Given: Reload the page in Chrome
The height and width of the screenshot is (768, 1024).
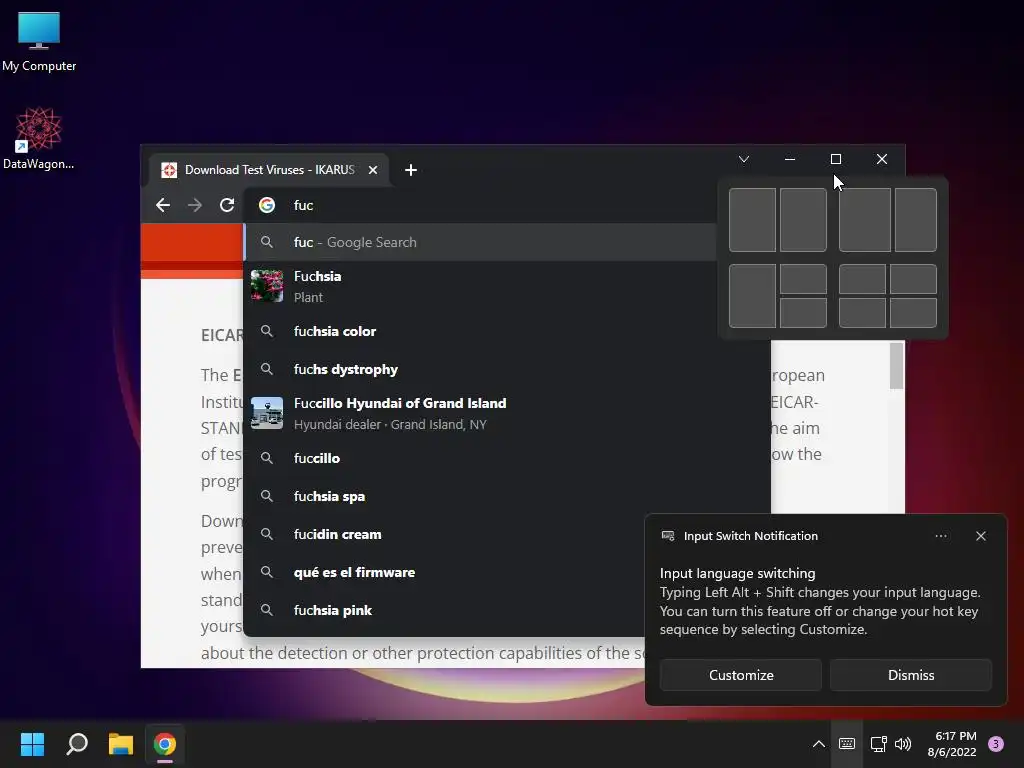Looking at the screenshot, I should click(227, 205).
